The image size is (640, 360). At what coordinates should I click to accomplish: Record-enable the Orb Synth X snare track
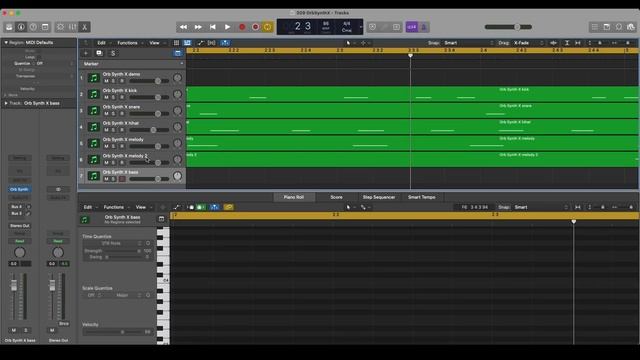122,113
